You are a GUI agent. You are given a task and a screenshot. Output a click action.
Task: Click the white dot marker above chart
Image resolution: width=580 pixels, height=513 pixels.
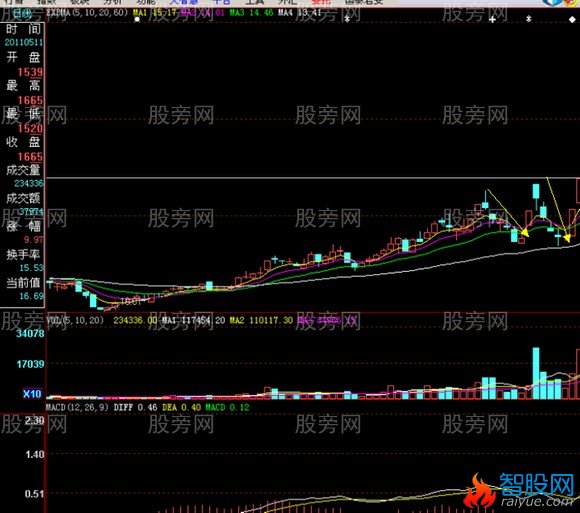137,19
